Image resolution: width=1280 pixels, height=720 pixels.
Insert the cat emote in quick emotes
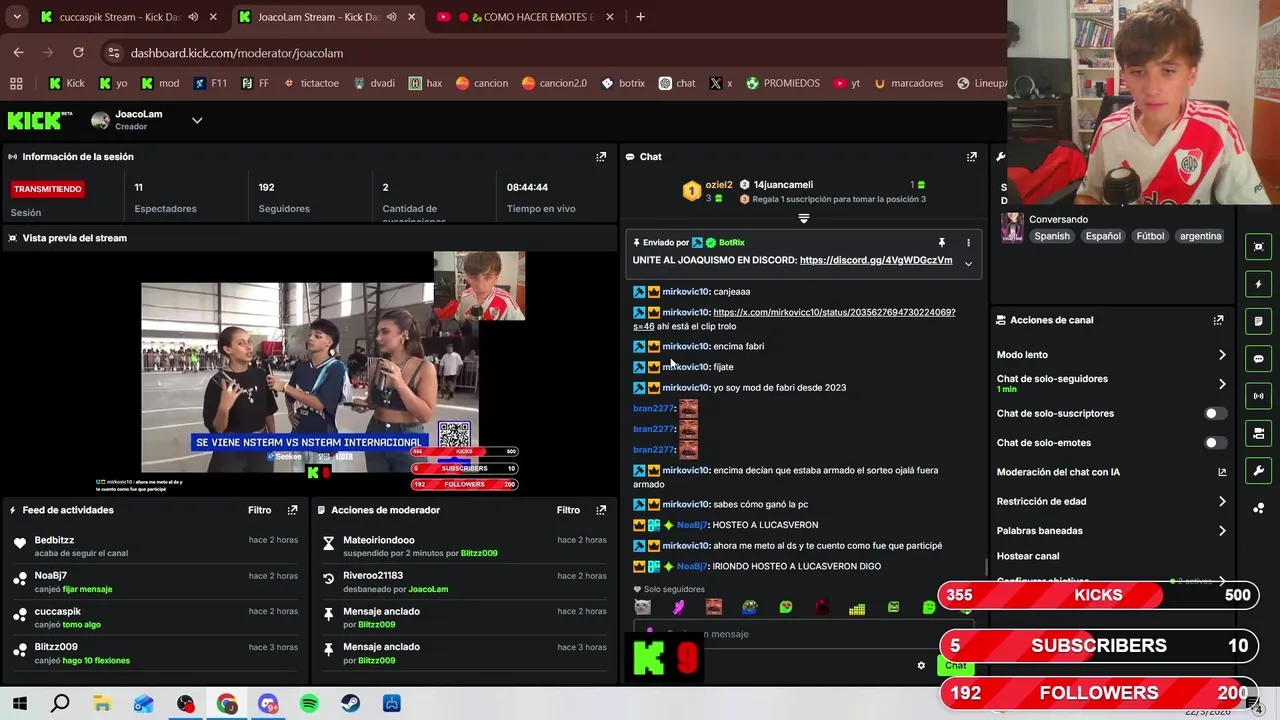[642, 607]
